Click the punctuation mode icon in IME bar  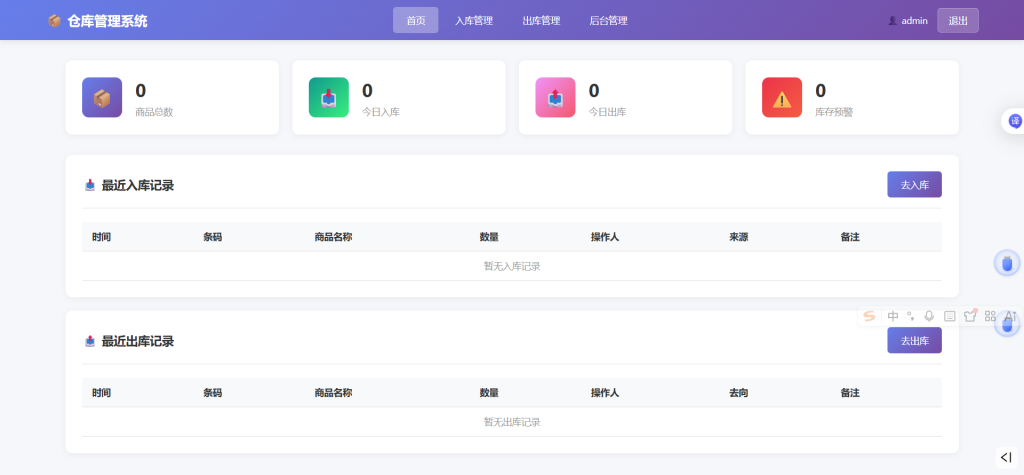910,316
